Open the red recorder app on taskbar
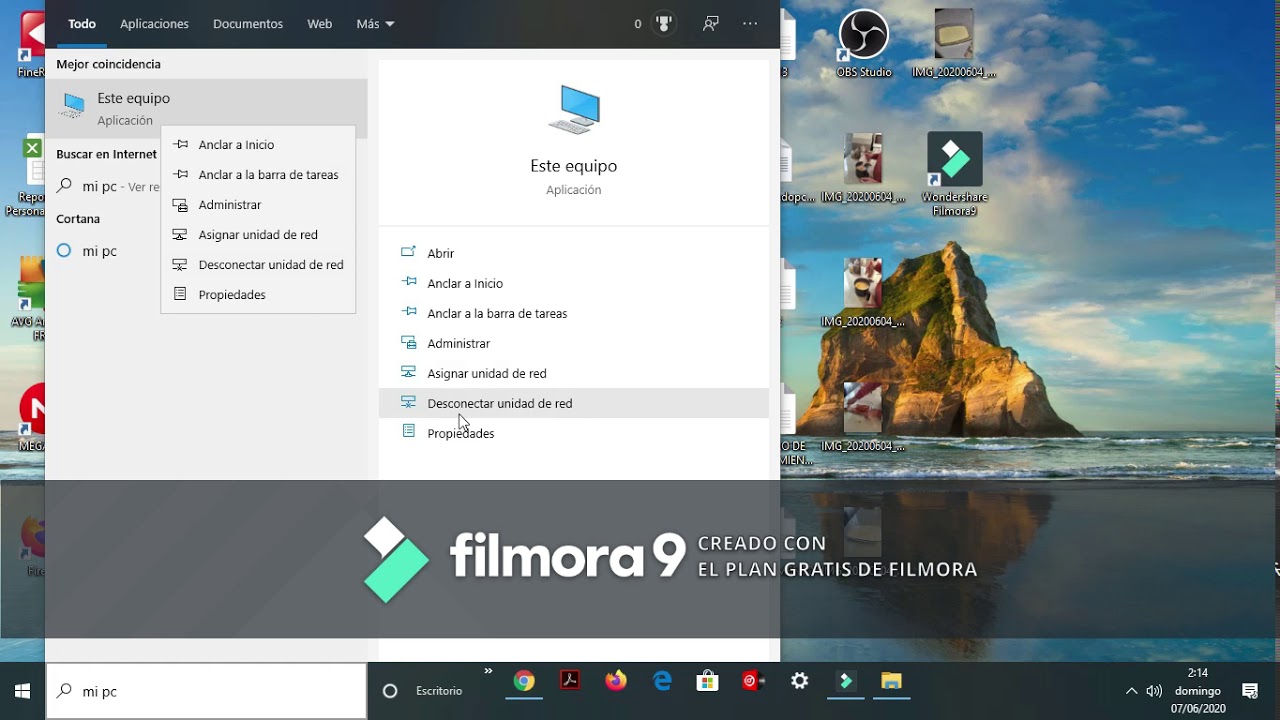The image size is (1280, 720). click(x=754, y=682)
